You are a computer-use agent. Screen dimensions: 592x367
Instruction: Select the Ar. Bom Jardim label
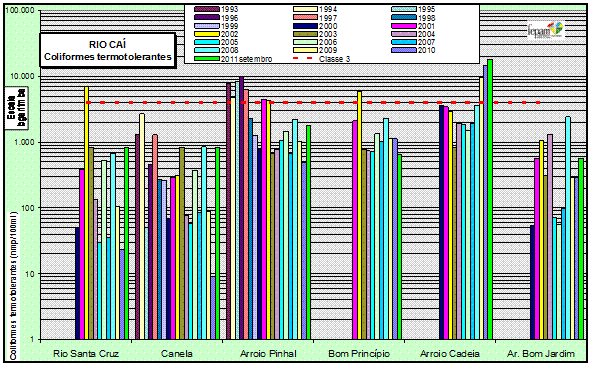[x=541, y=354]
